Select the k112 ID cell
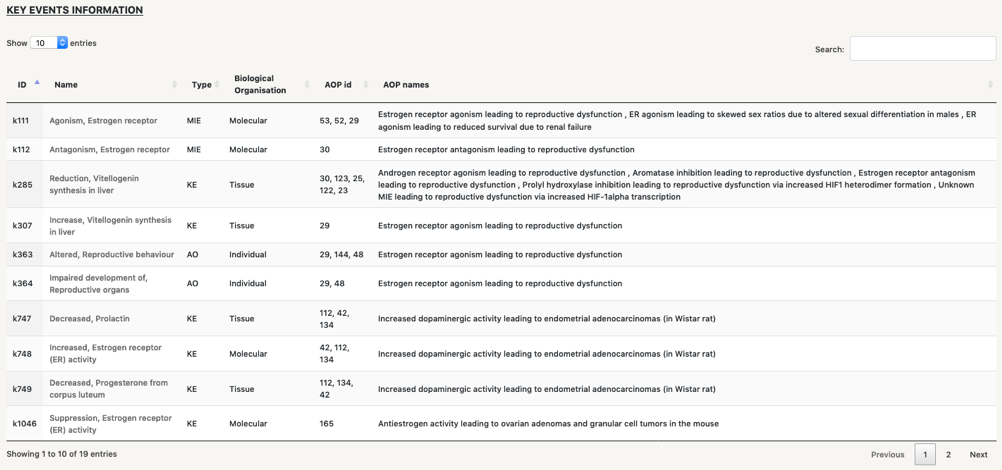Screen dimensions: 1002x470 [x=25, y=149]
